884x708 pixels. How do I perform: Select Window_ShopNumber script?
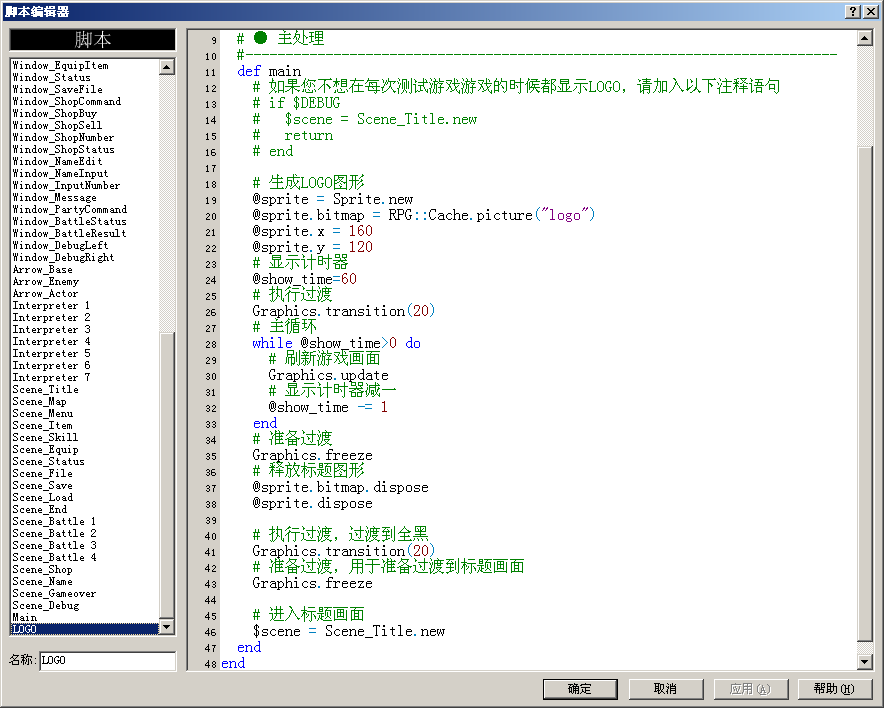(x=85, y=138)
